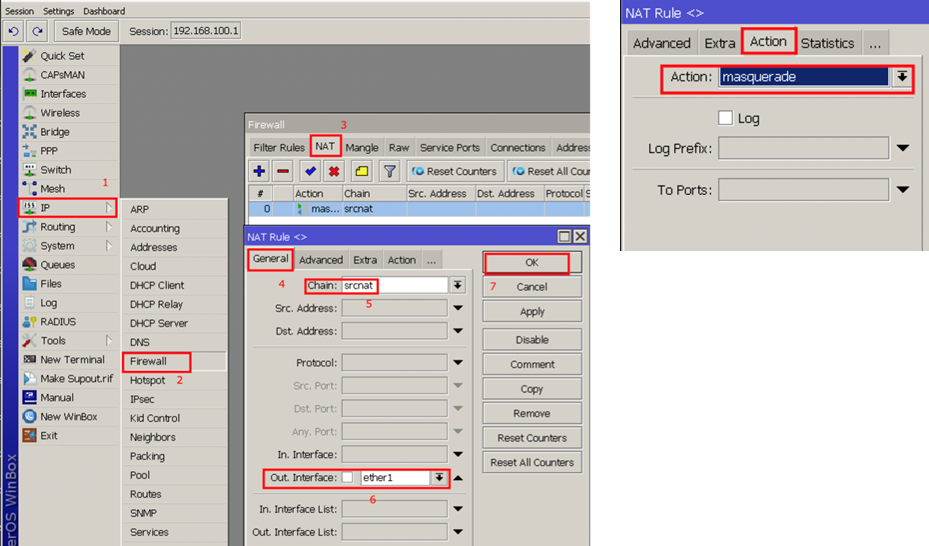Toggle Safe Mode button
The width and height of the screenshot is (929, 546).
(x=86, y=31)
